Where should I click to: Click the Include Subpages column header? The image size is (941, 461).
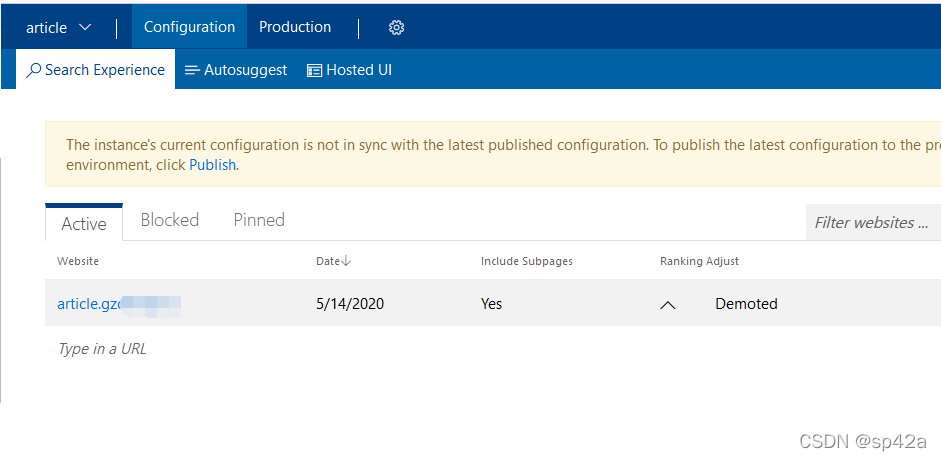(x=526, y=261)
